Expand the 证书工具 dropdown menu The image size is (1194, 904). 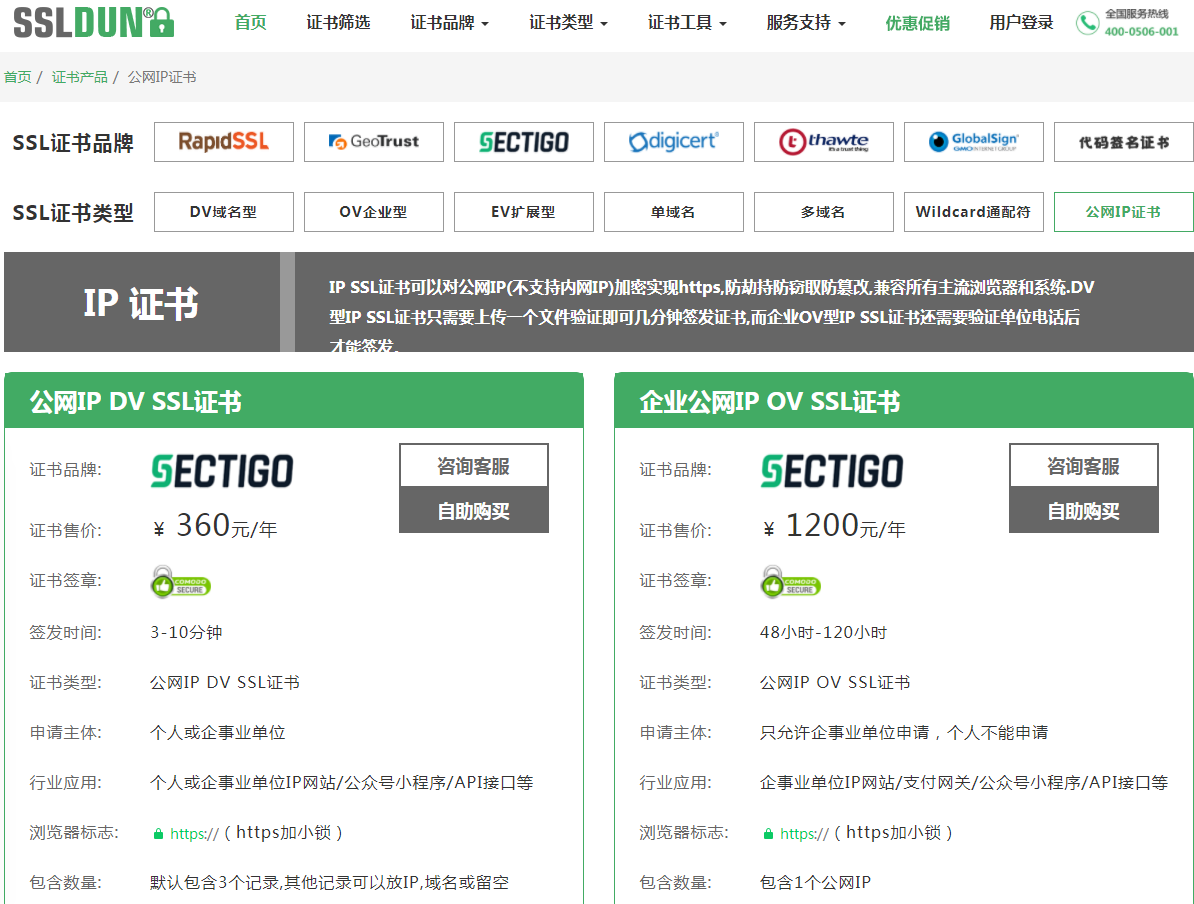point(687,23)
